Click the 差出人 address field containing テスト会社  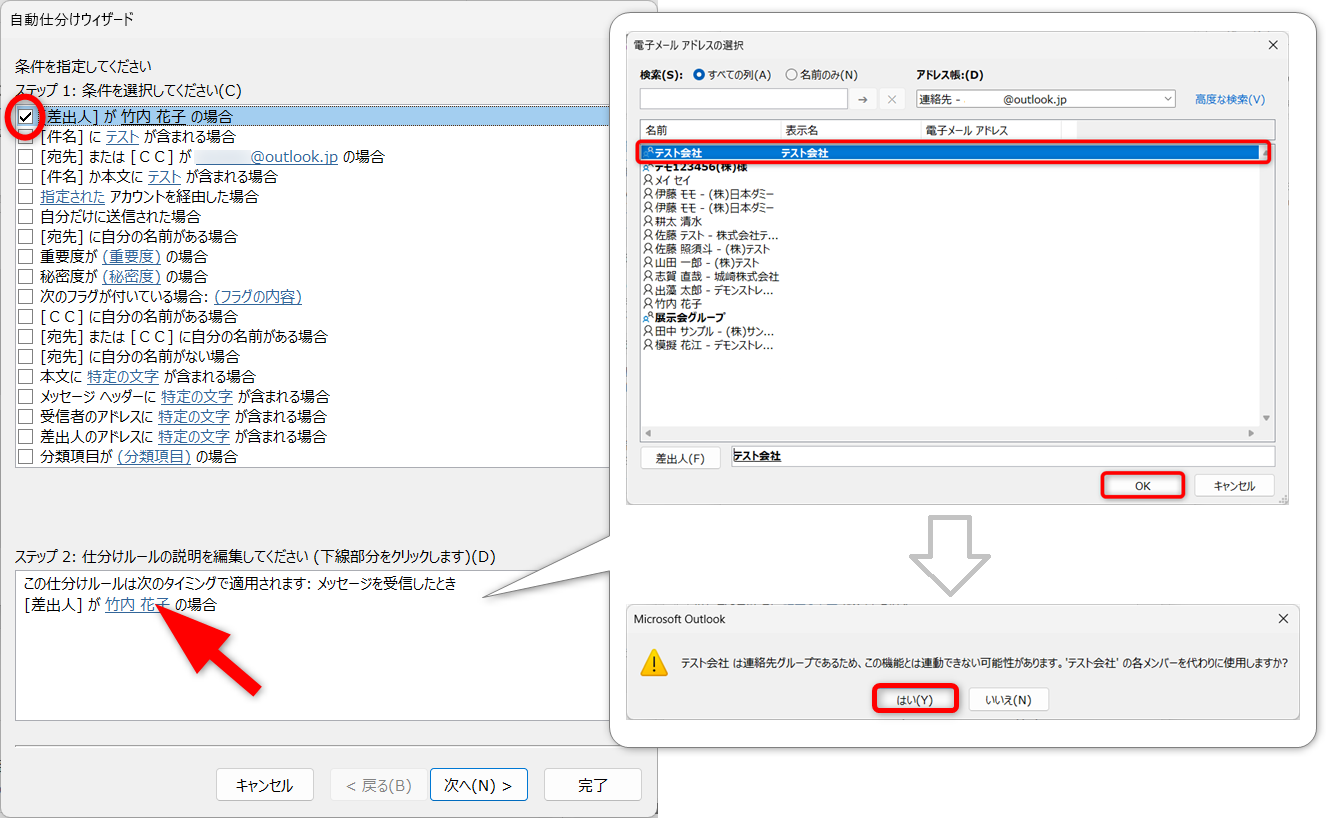[x=1003, y=456]
